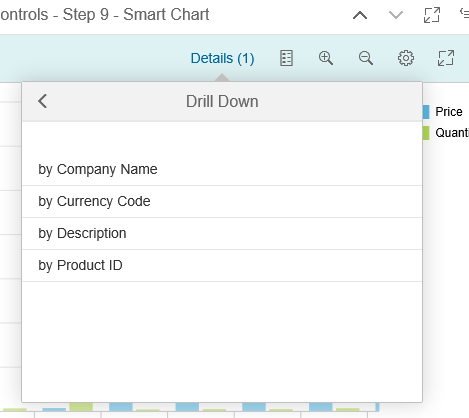Screen dimensions: 469x418
Task: Drill down by Company Name
Action: pos(222,170)
